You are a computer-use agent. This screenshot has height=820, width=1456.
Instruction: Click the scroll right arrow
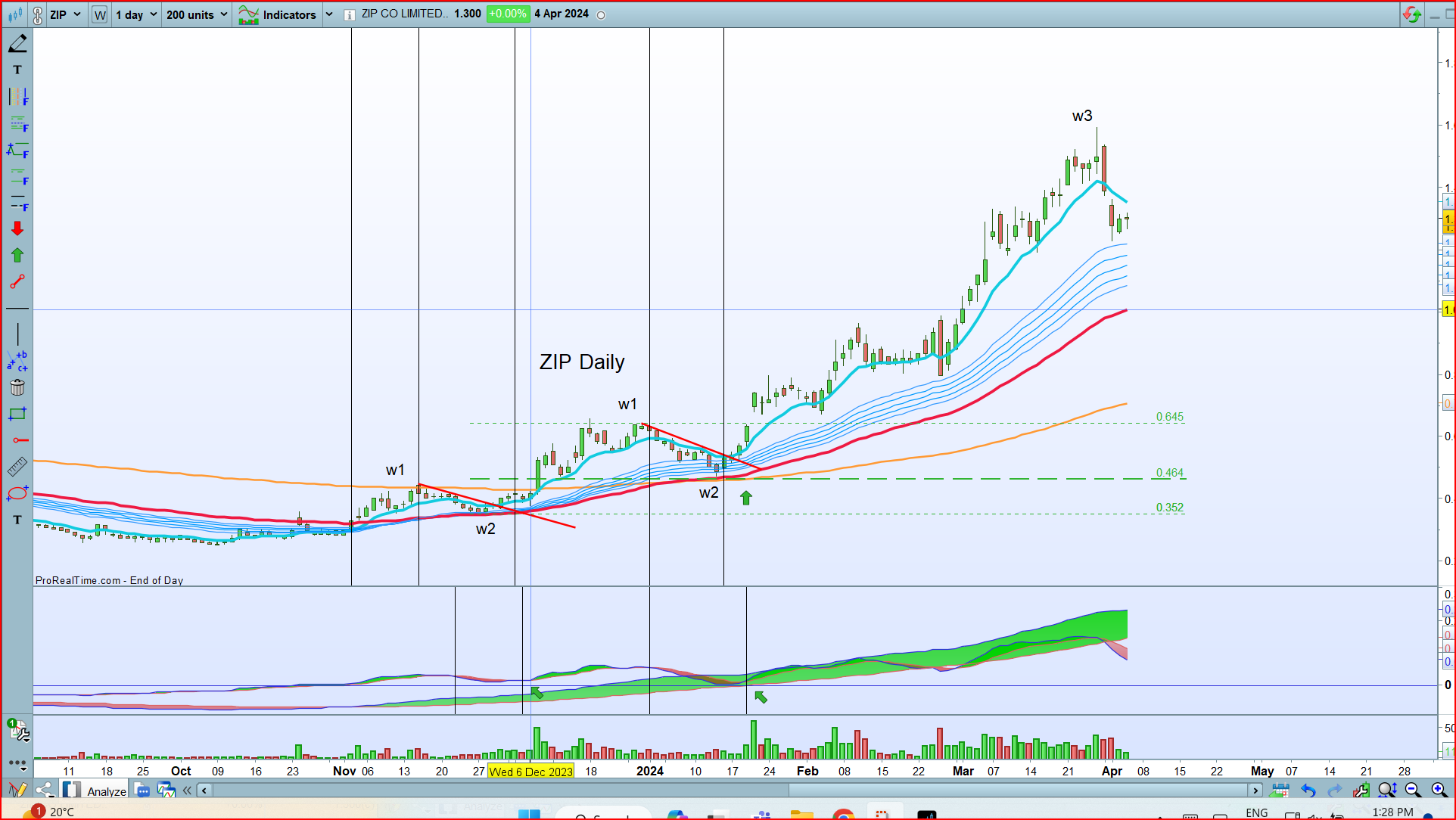(x=1255, y=790)
